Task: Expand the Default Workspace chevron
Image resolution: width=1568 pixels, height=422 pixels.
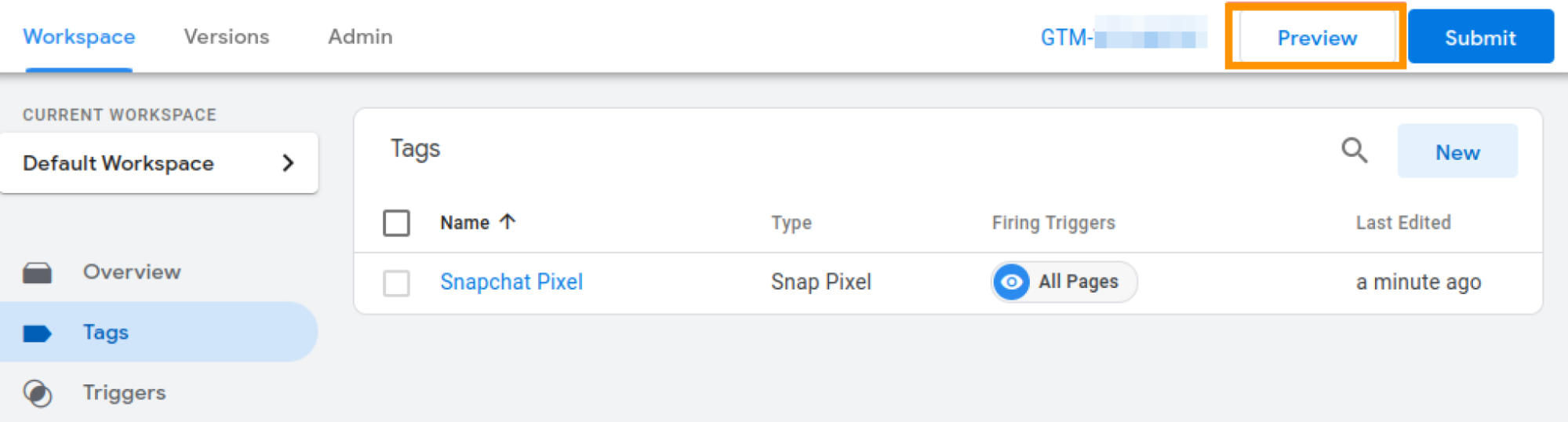Action: [288, 163]
